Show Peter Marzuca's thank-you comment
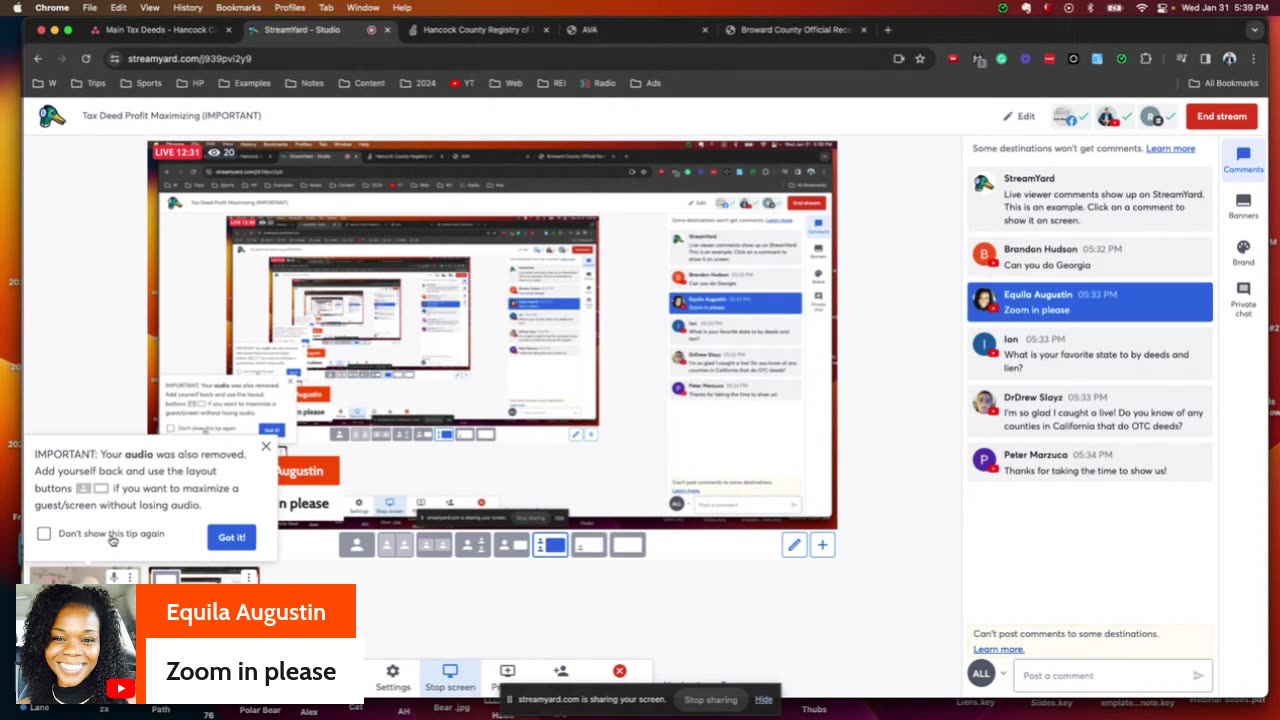 [x=1090, y=463]
